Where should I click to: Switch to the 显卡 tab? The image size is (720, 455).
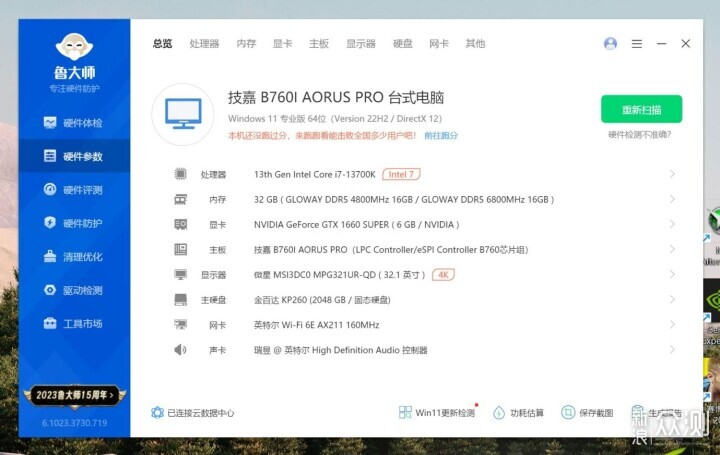coord(282,44)
